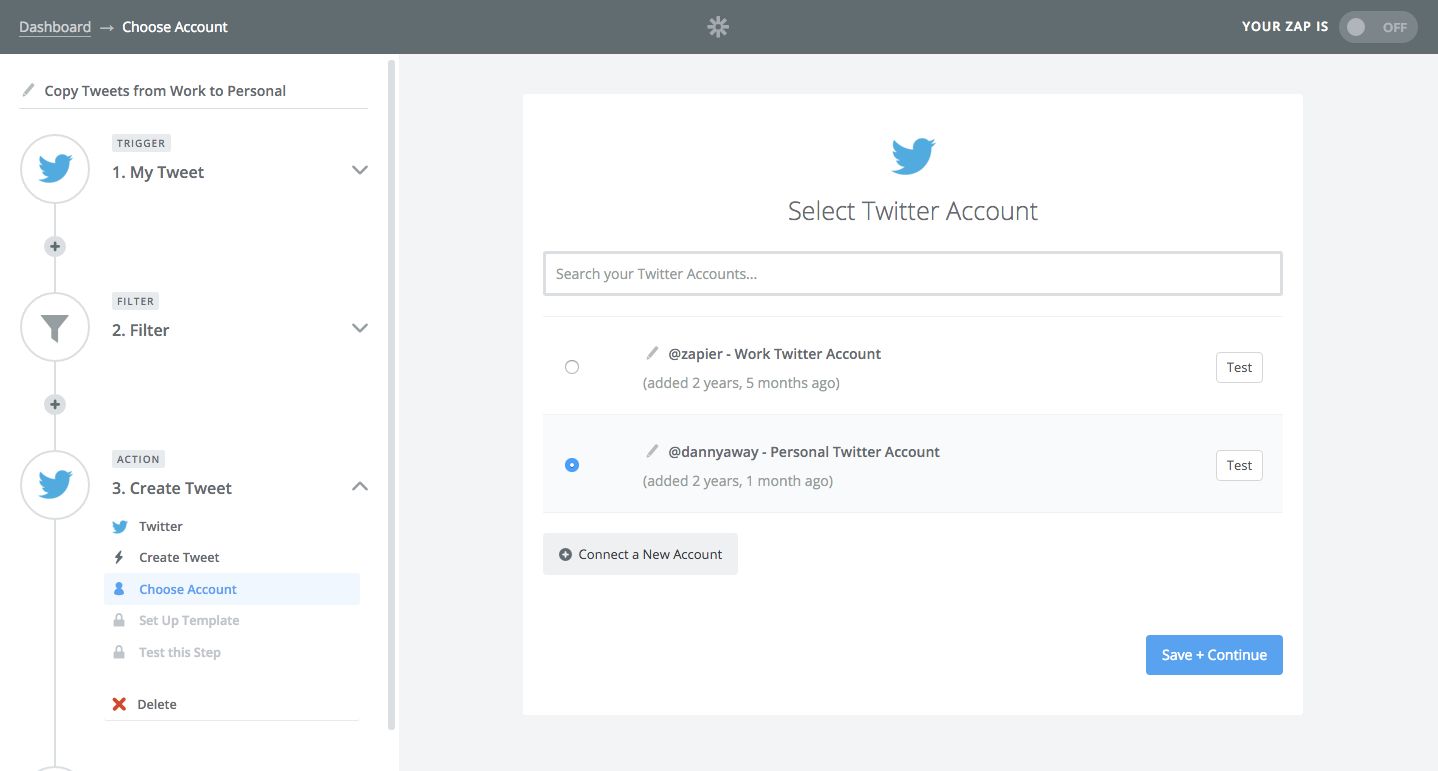The image size is (1438, 771).
Task: Select Set Up Template in the sidebar
Action: 189,620
